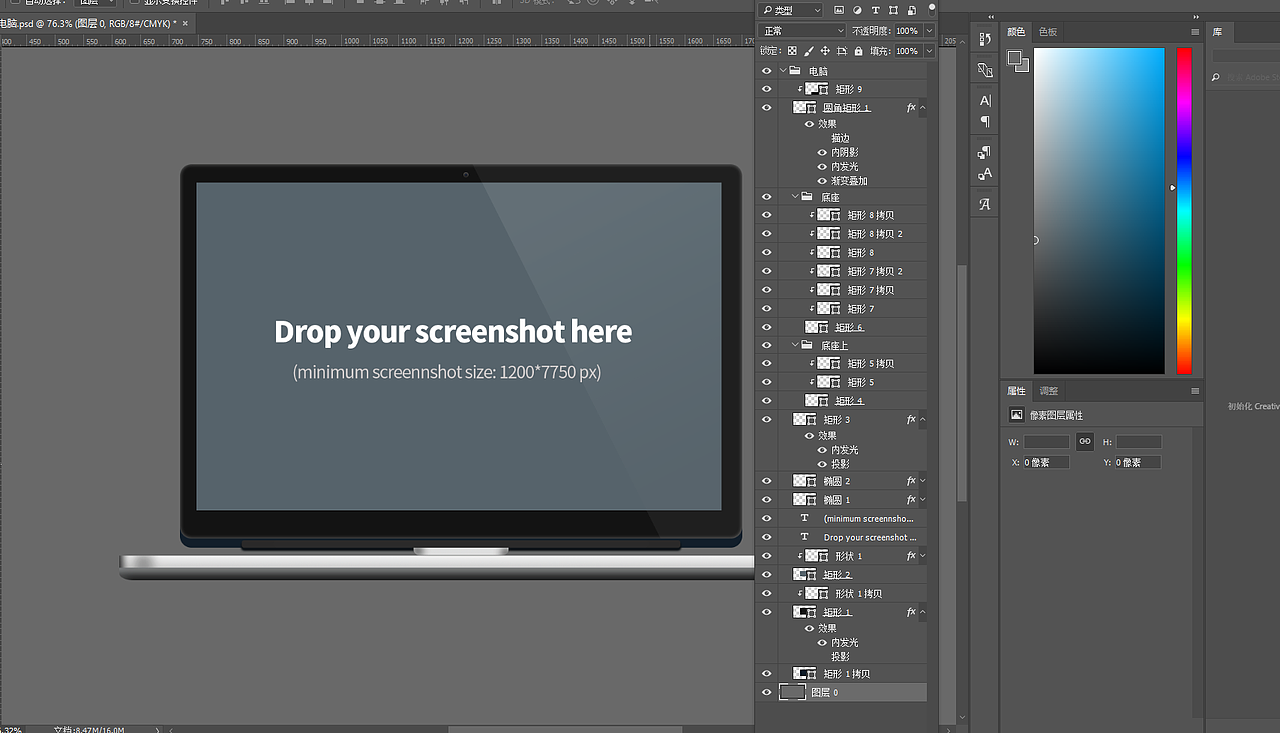
Task: Click the artboard nesting lock icon
Action: point(841,51)
